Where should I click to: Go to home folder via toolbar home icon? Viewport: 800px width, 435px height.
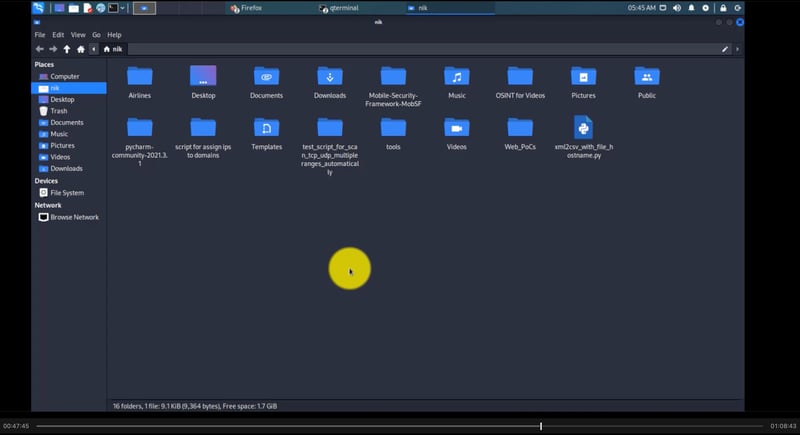[x=81, y=49]
